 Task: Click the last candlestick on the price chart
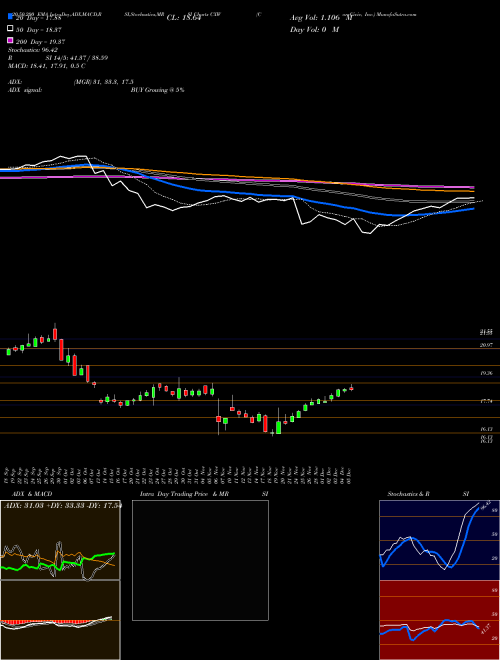(351, 388)
